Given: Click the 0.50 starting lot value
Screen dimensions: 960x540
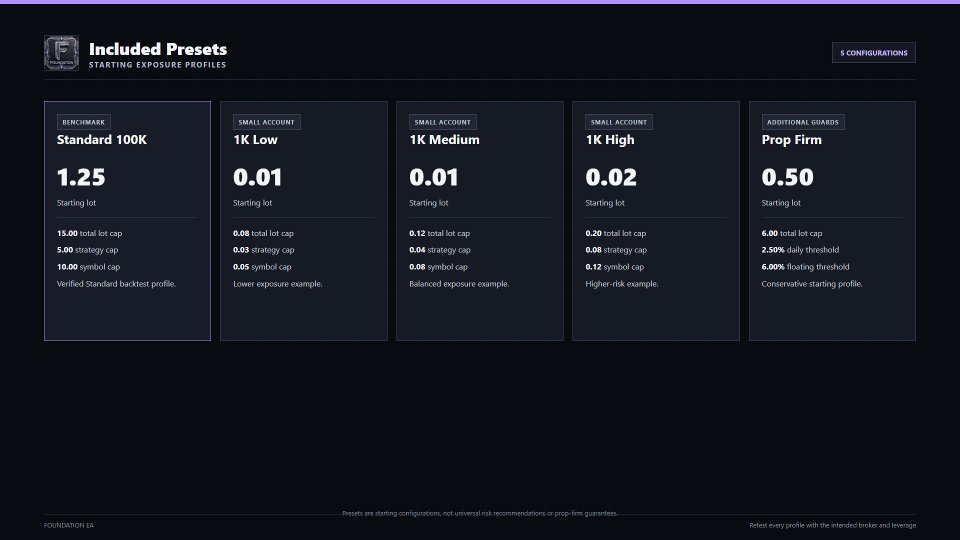Looking at the screenshot, I should (787, 178).
